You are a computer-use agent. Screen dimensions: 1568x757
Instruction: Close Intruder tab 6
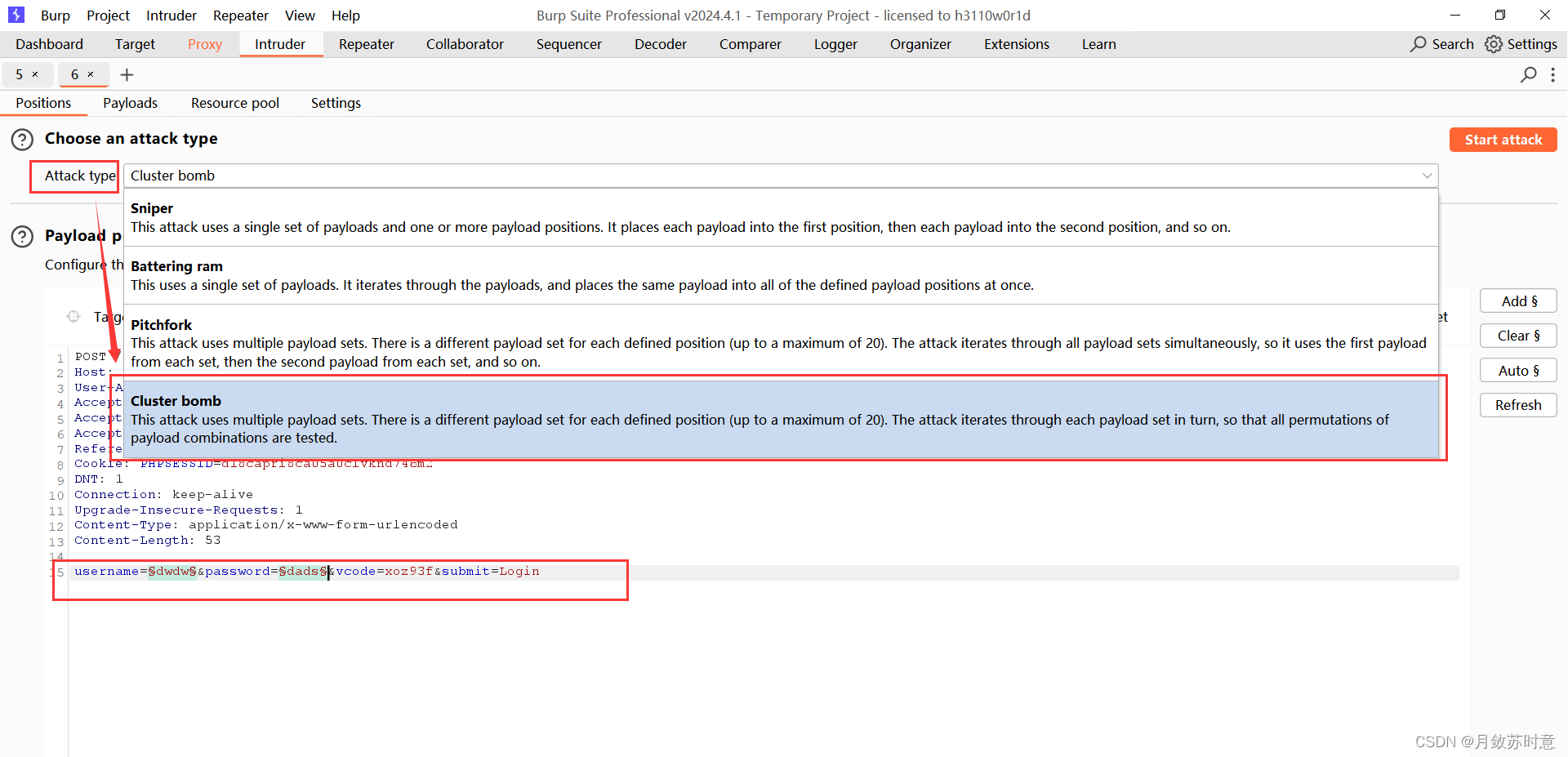[x=91, y=74]
